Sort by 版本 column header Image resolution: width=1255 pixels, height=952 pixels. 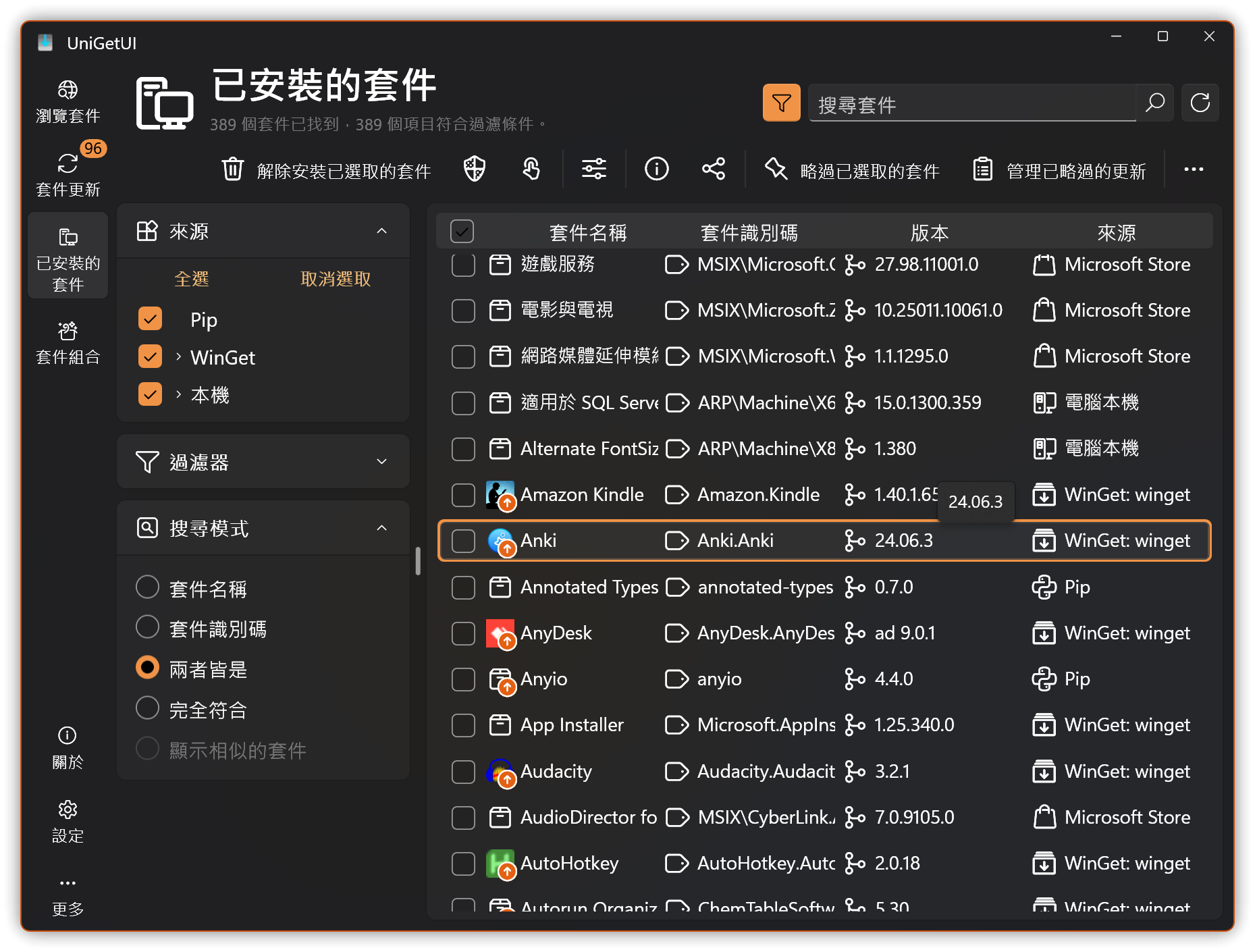929,233
